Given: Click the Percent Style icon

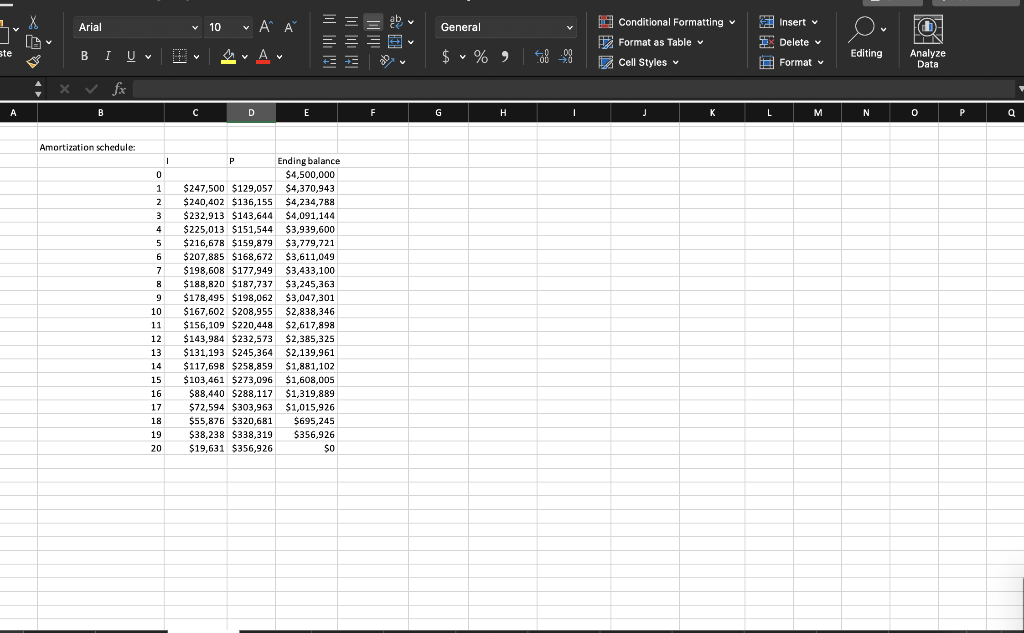Looking at the screenshot, I should coord(481,57).
